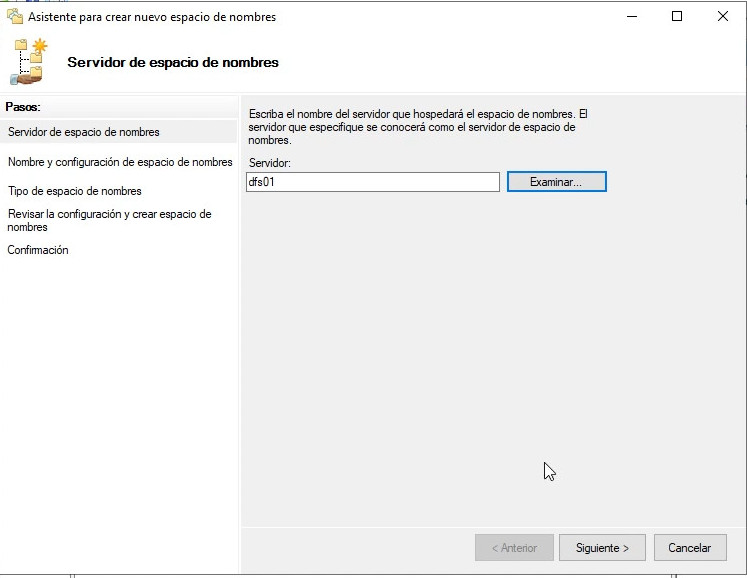Select the 'Servidor de espacio de nombres' step
Screen dimensions: 747x578
pyautogui.click(x=83, y=132)
